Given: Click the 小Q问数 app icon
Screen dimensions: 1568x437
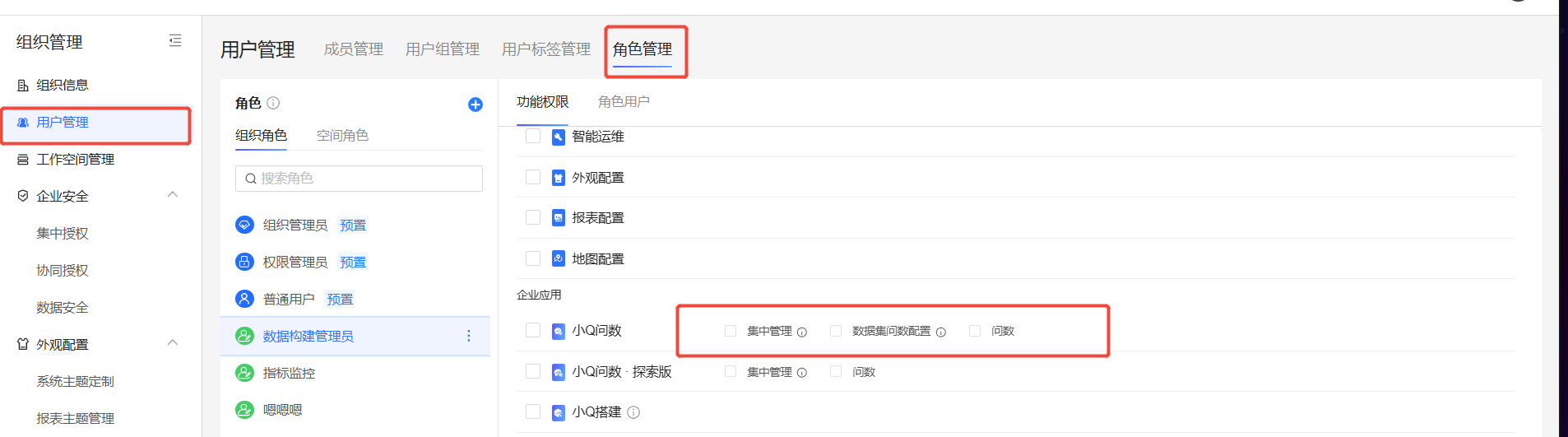Looking at the screenshot, I should [559, 331].
